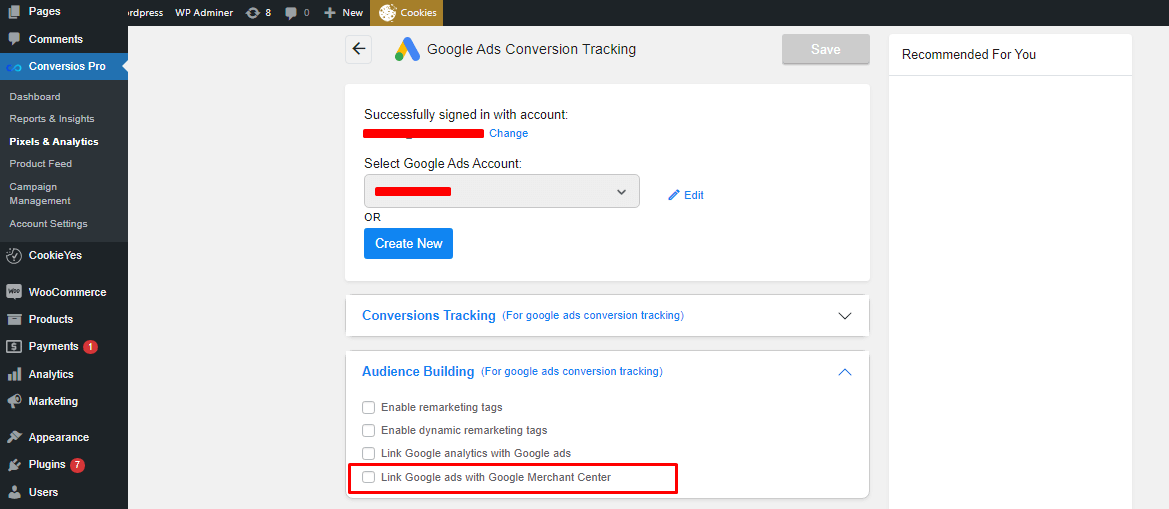Check Link Google analytics with Google ads
Viewport: 1169px width, 509px height.
point(368,453)
